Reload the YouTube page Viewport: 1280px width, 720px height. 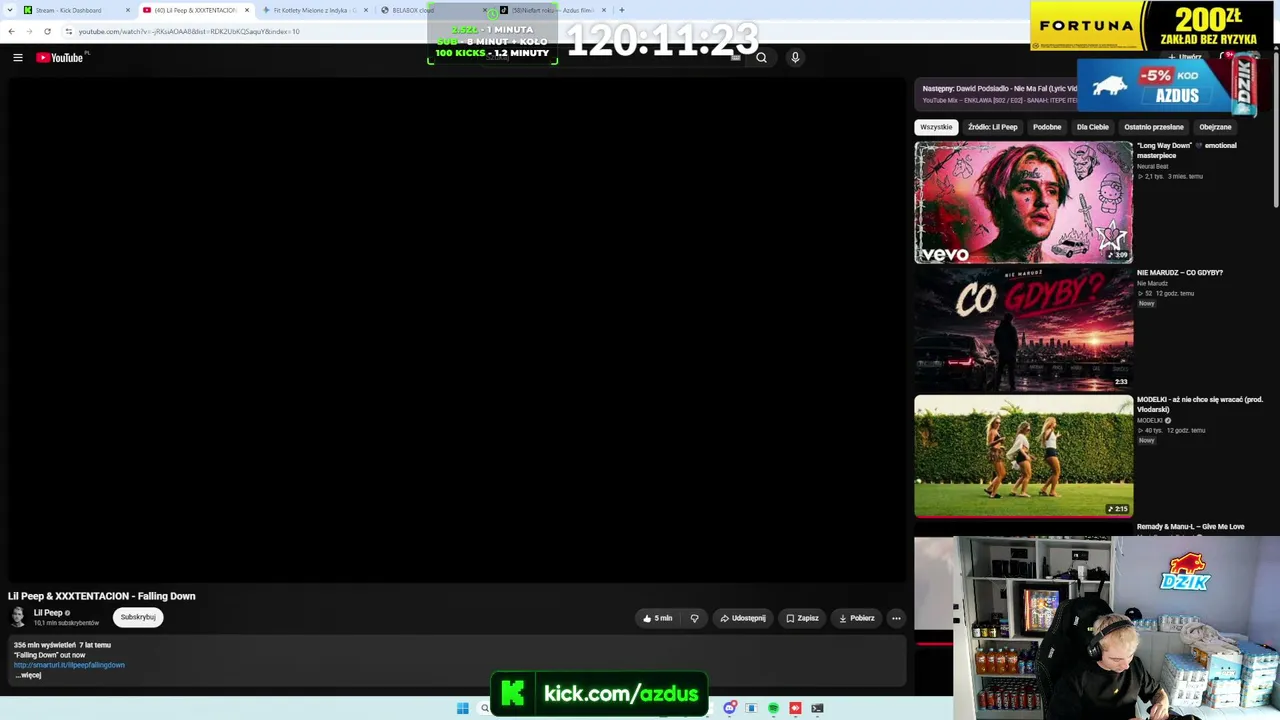[x=47, y=31]
